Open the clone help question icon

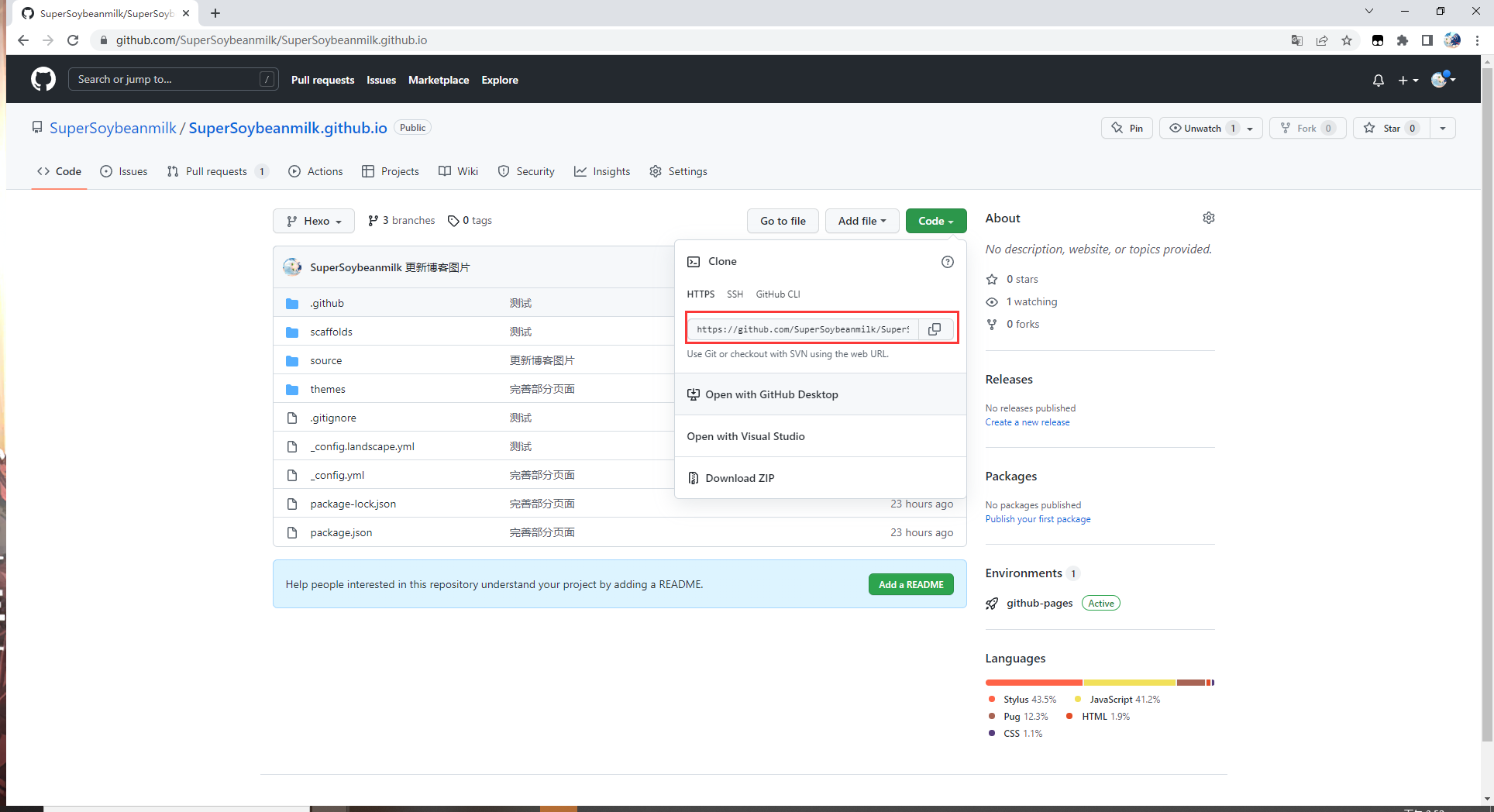(947, 262)
